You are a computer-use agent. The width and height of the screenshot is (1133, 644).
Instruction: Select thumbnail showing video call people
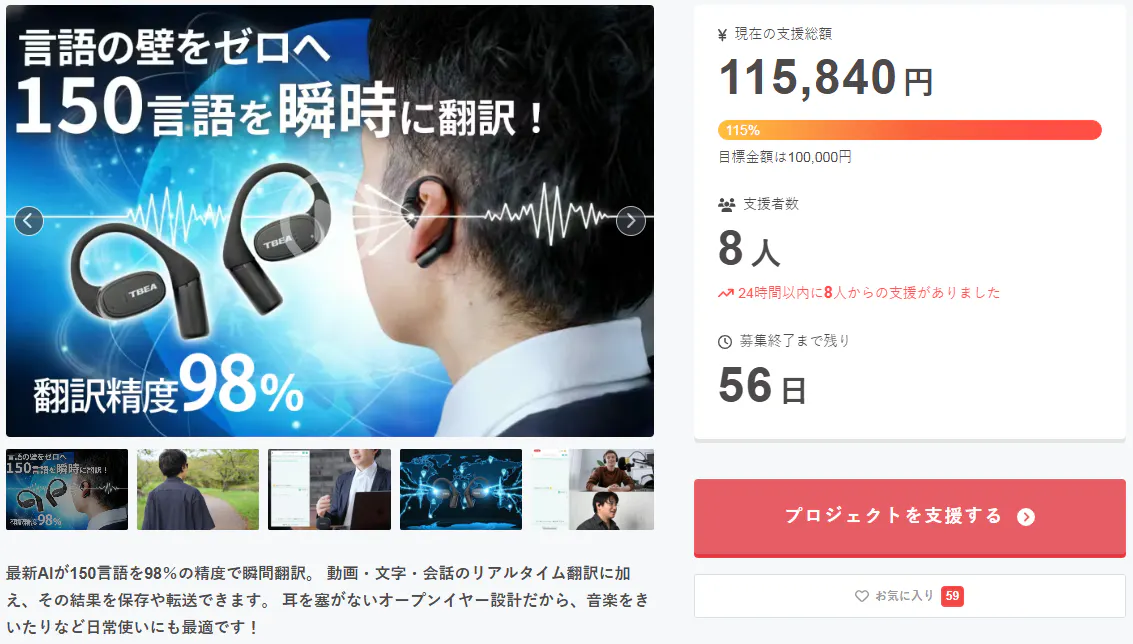click(593, 489)
